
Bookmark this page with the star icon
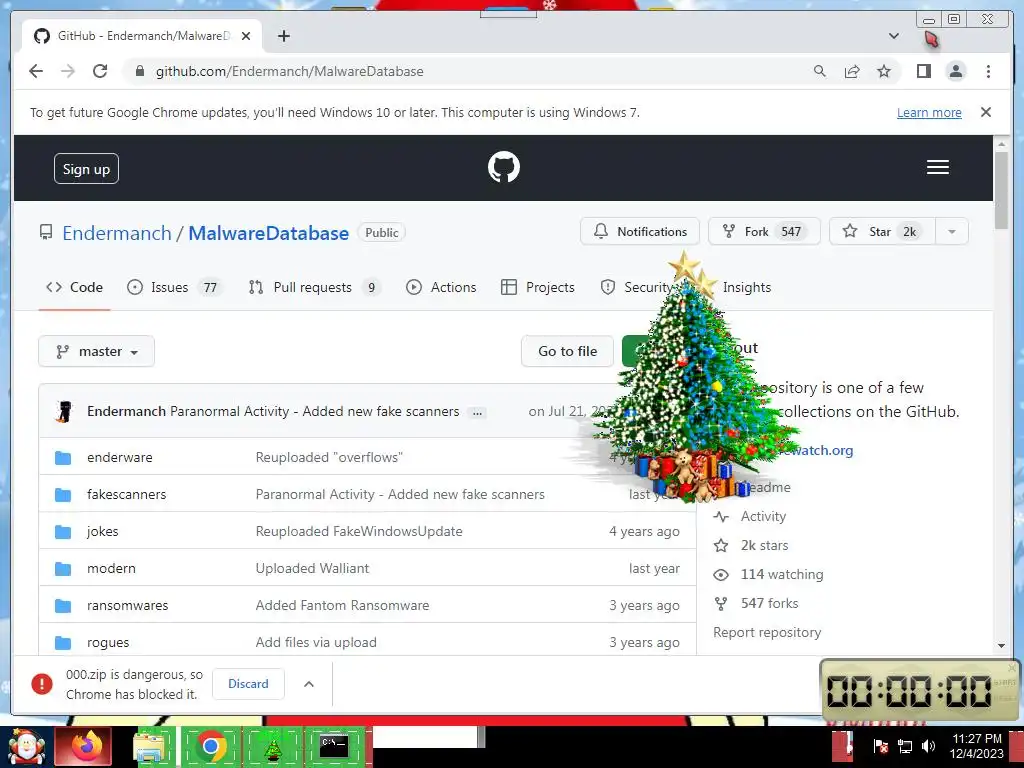884,71
